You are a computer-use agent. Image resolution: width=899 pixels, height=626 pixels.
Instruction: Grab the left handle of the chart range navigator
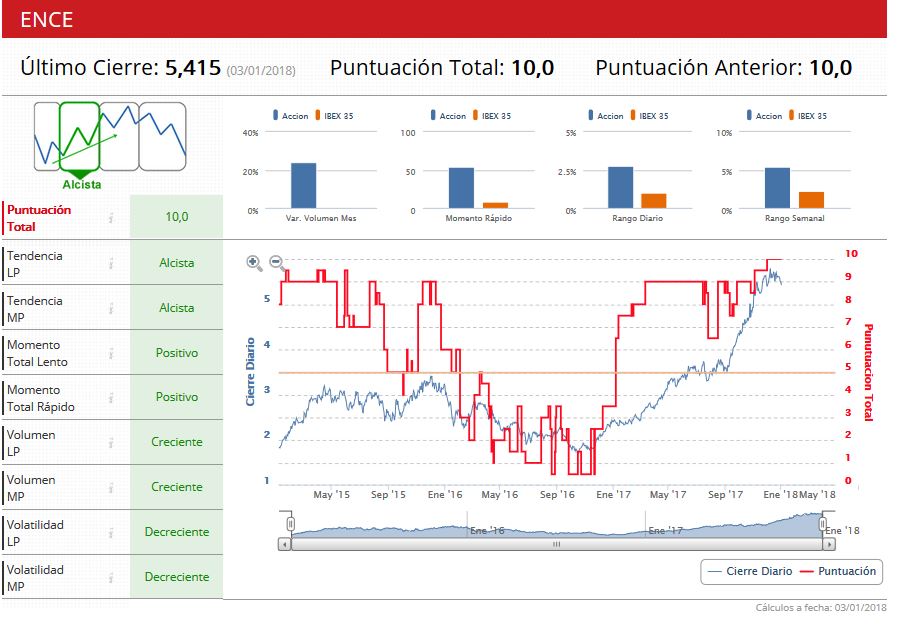point(291,524)
